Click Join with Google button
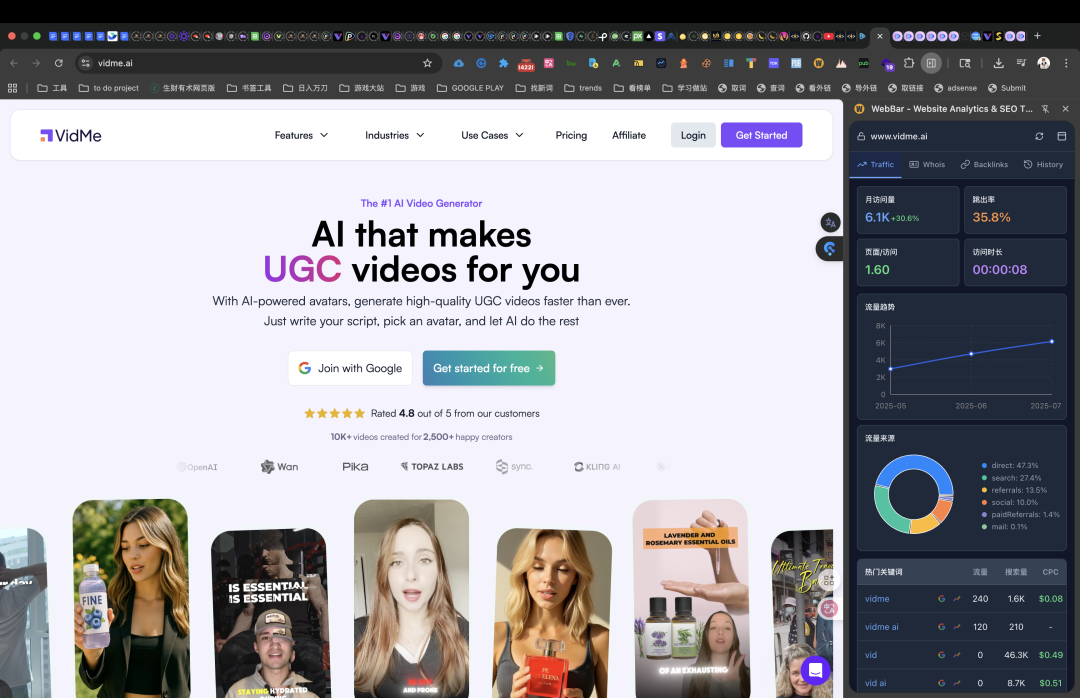 (350, 368)
